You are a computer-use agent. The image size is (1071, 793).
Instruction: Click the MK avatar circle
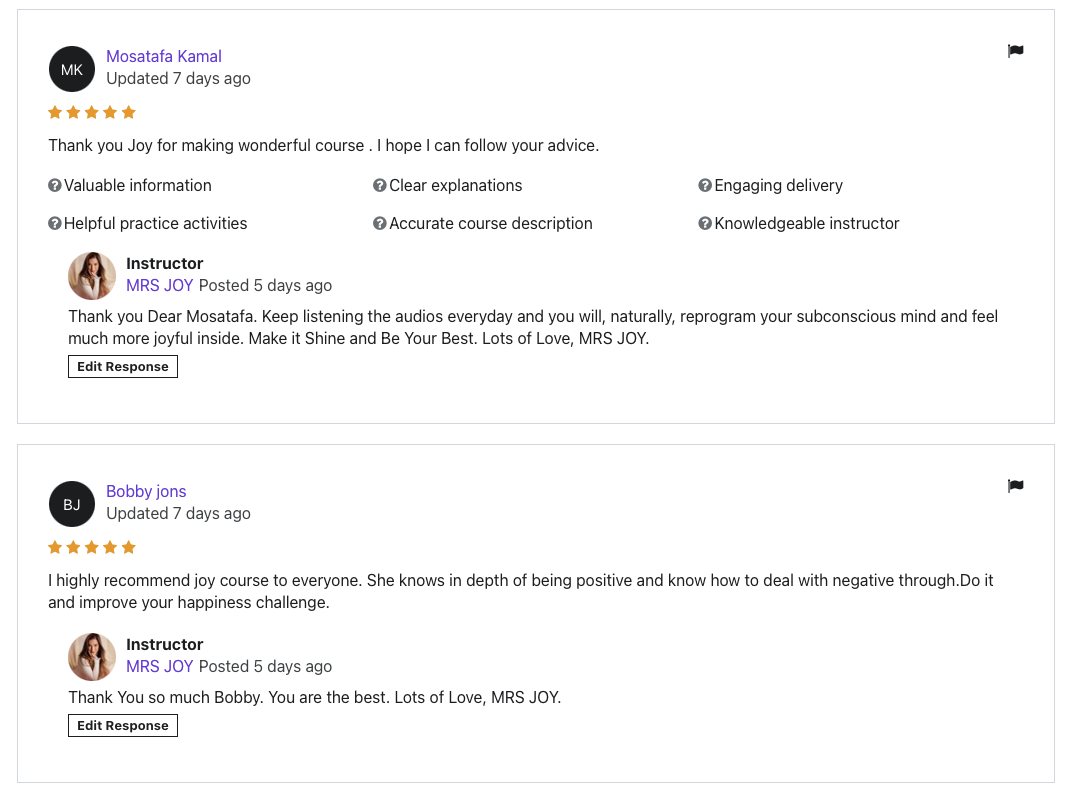(x=72, y=69)
